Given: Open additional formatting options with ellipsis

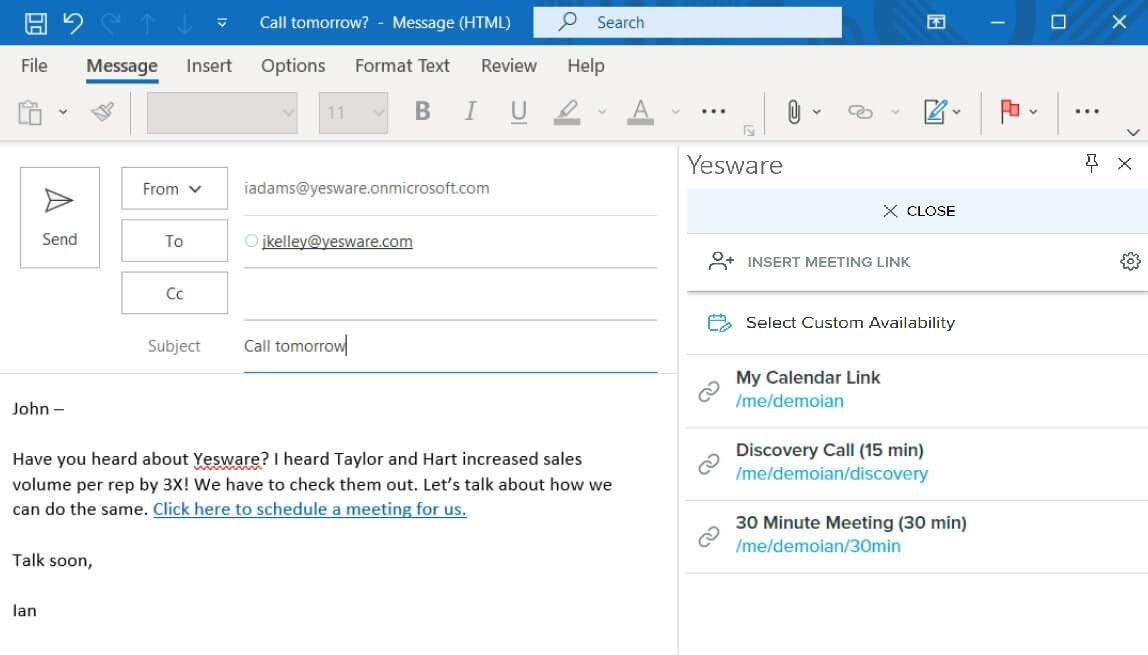Looking at the screenshot, I should tap(713, 111).
